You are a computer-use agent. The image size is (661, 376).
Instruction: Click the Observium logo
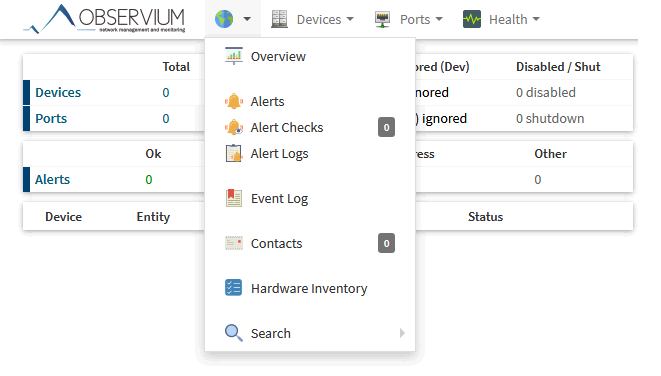coord(105,19)
